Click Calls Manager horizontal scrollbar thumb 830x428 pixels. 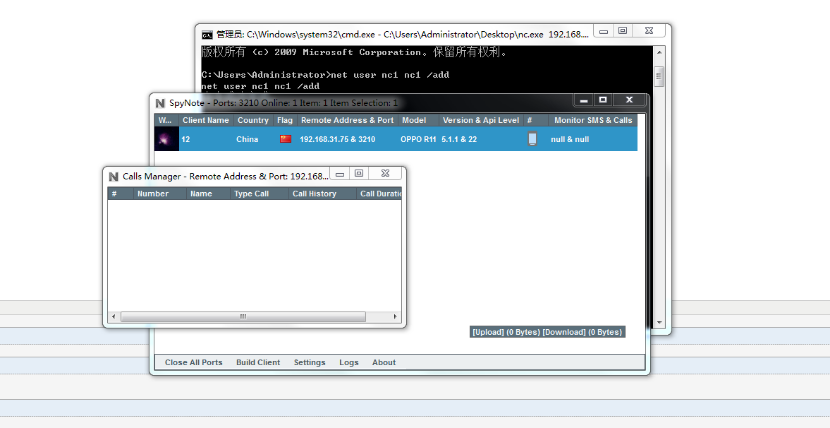[x=243, y=316]
